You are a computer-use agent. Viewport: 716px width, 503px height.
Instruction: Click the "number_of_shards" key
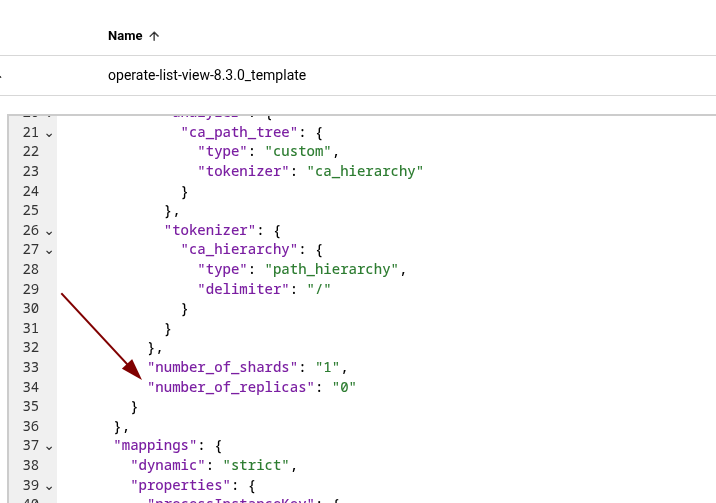point(222,367)
